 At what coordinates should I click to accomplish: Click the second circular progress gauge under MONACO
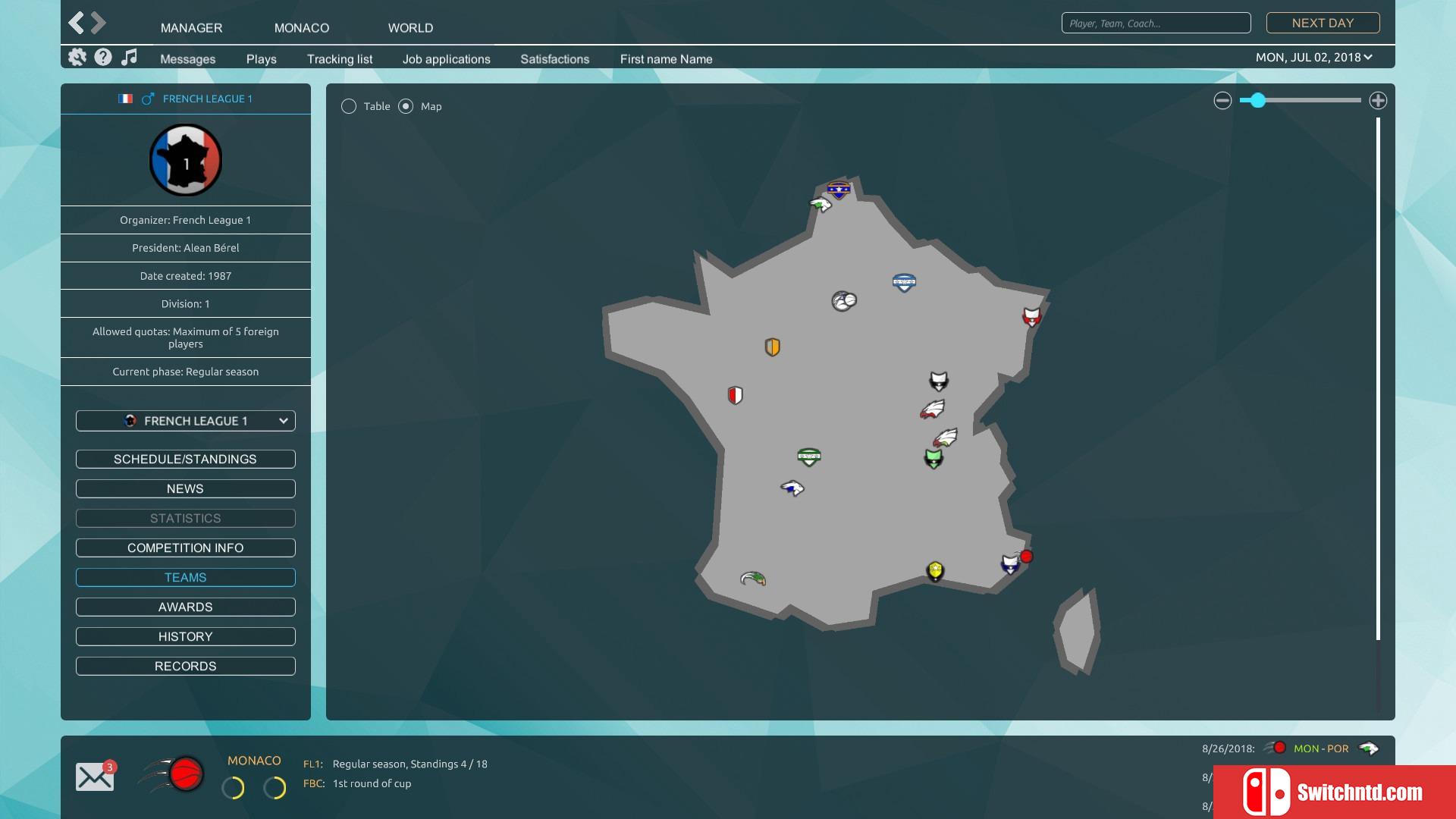275,788
